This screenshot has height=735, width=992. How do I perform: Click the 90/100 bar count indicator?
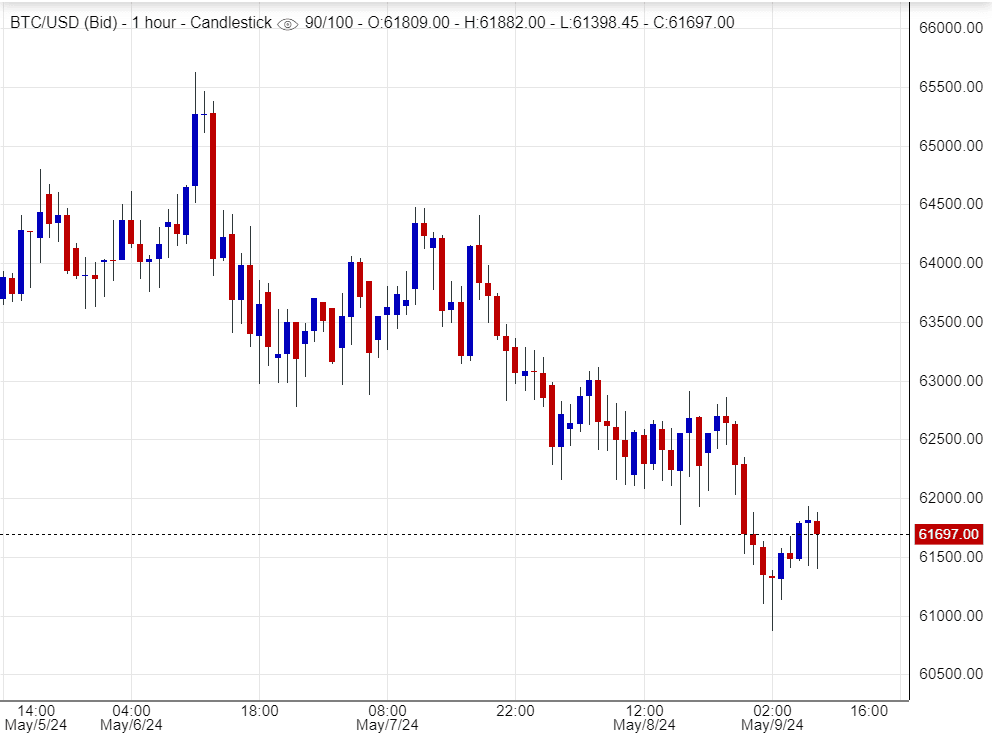326,22
